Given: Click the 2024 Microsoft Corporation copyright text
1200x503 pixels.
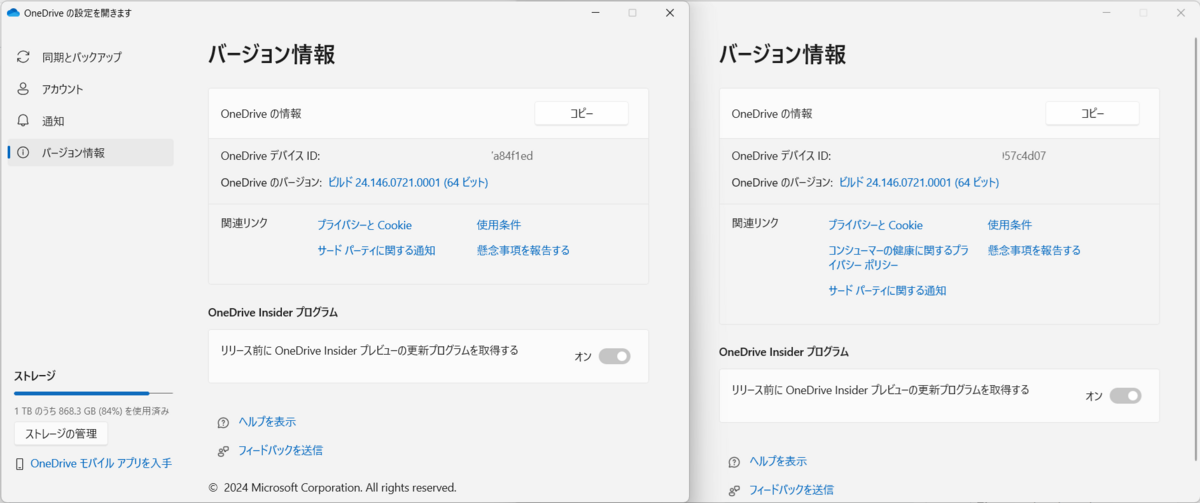Looking at the screenshot, I should (x=333, y=488).
